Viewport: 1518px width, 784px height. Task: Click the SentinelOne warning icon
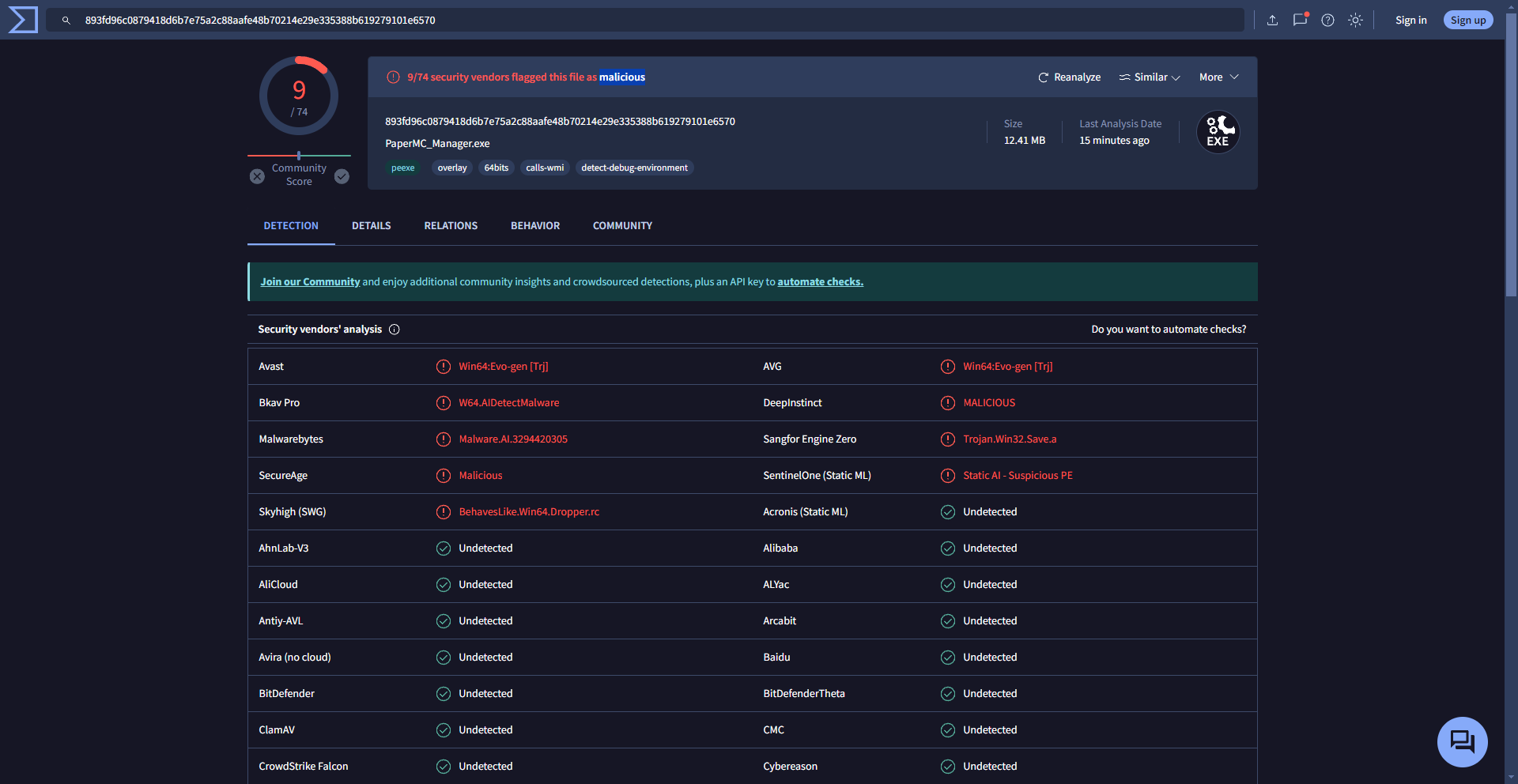[948, 476]
